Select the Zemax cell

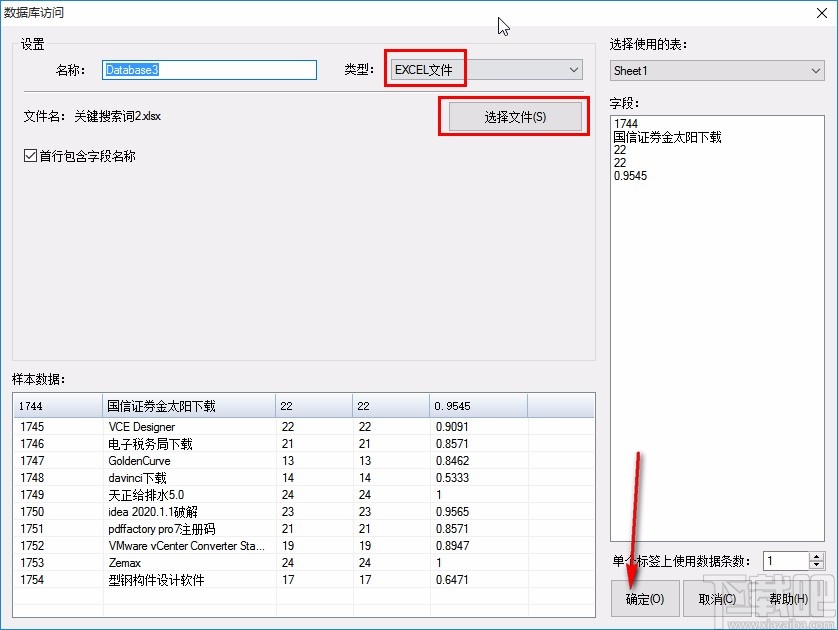click(190, 563)
